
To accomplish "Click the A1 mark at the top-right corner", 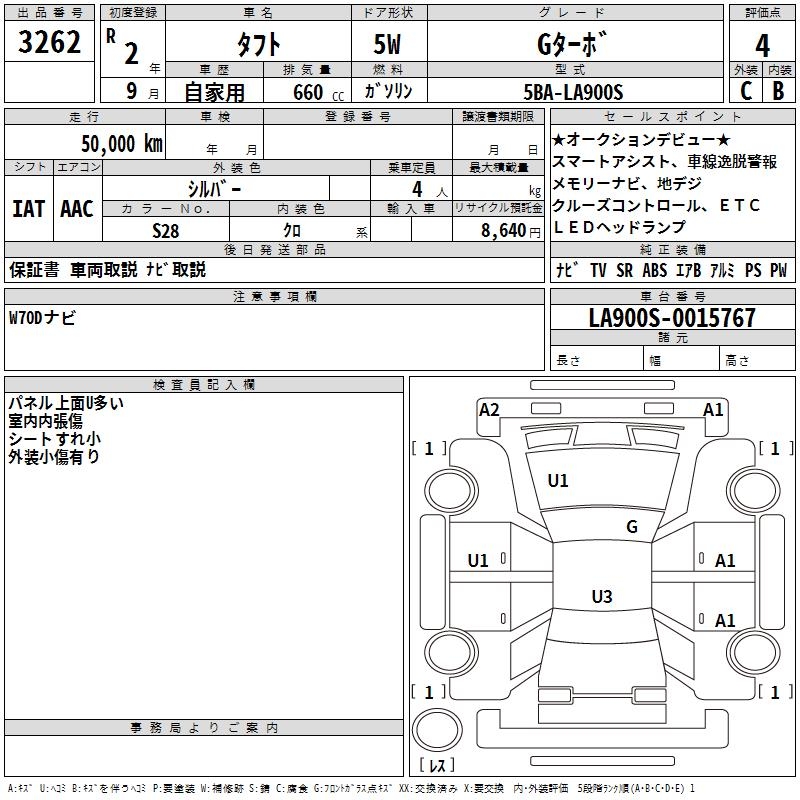I will pyautogui.click(x=713, y=409).
